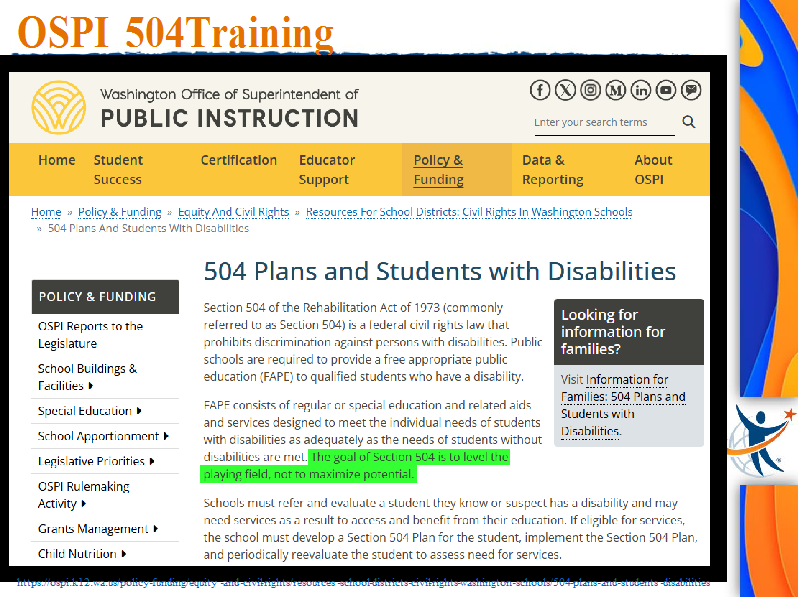Open Resources For School Districts breadcrumb link

click(x=469, y=212)
